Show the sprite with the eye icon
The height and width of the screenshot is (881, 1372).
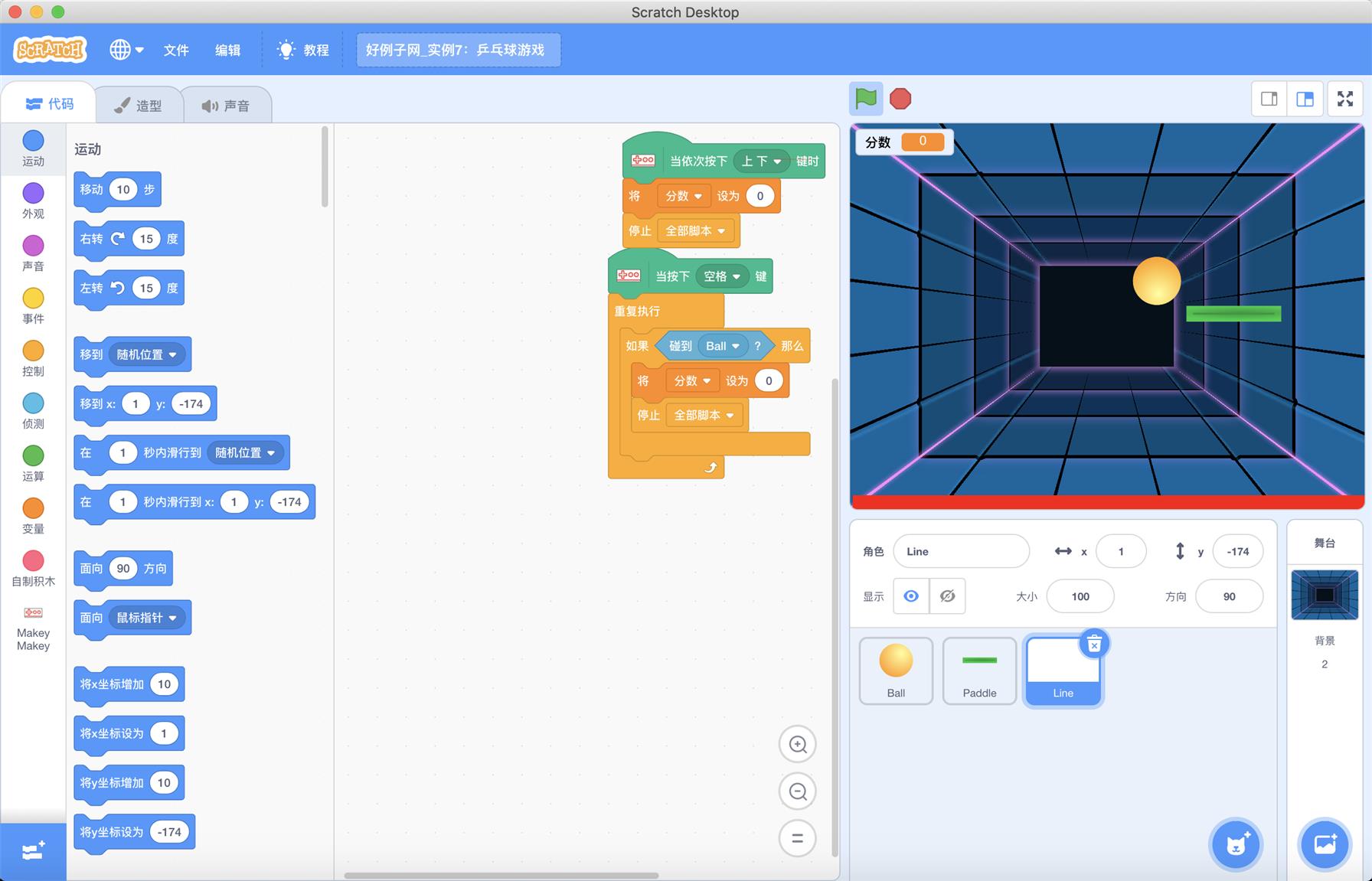pos(911,596)
